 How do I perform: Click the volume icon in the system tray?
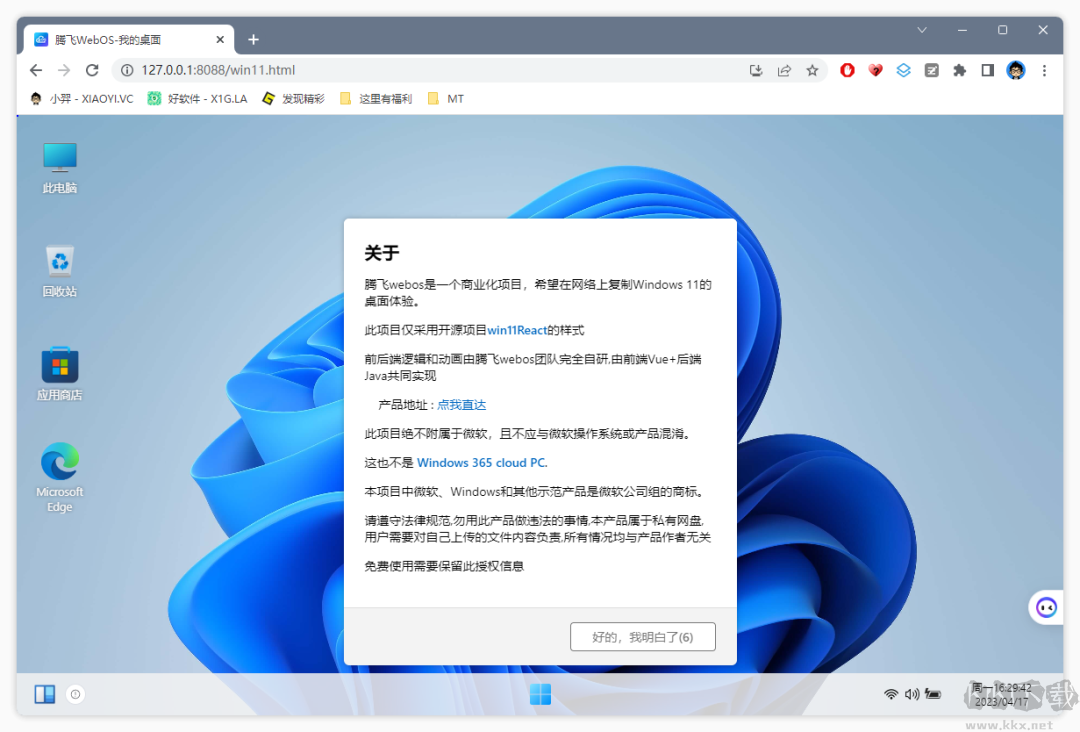pos(911,694)
